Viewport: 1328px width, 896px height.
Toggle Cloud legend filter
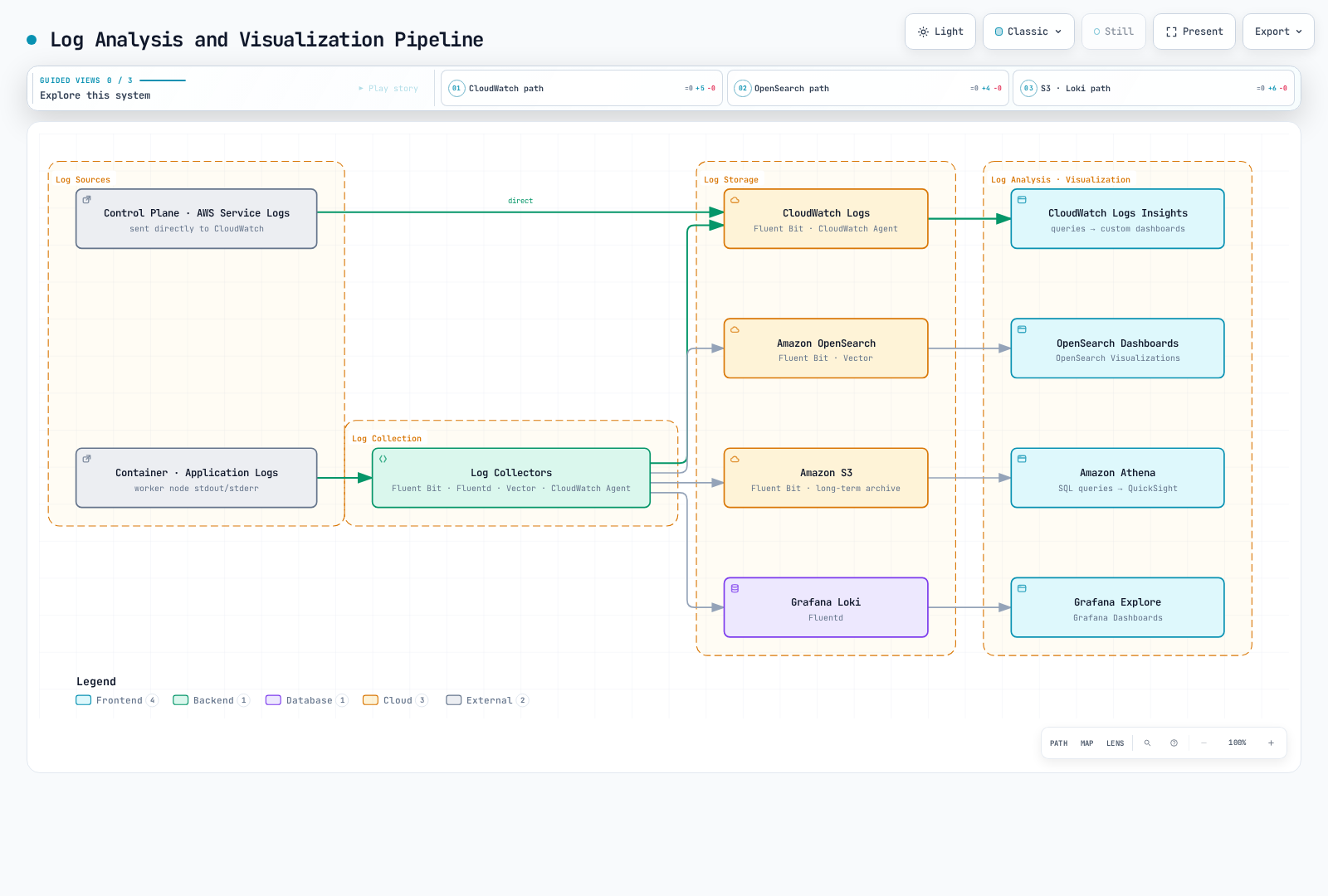click(396, 700)
